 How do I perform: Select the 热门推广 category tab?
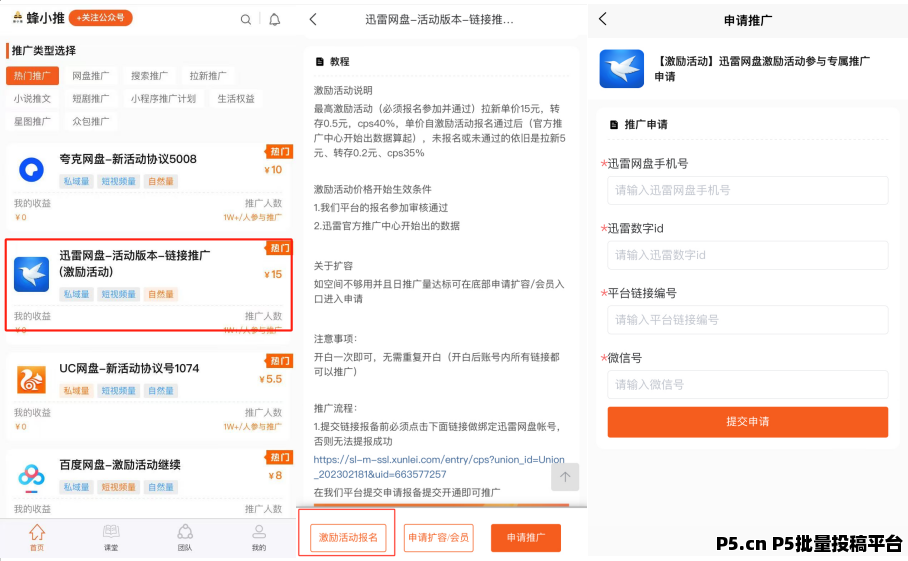pos(32,76)
